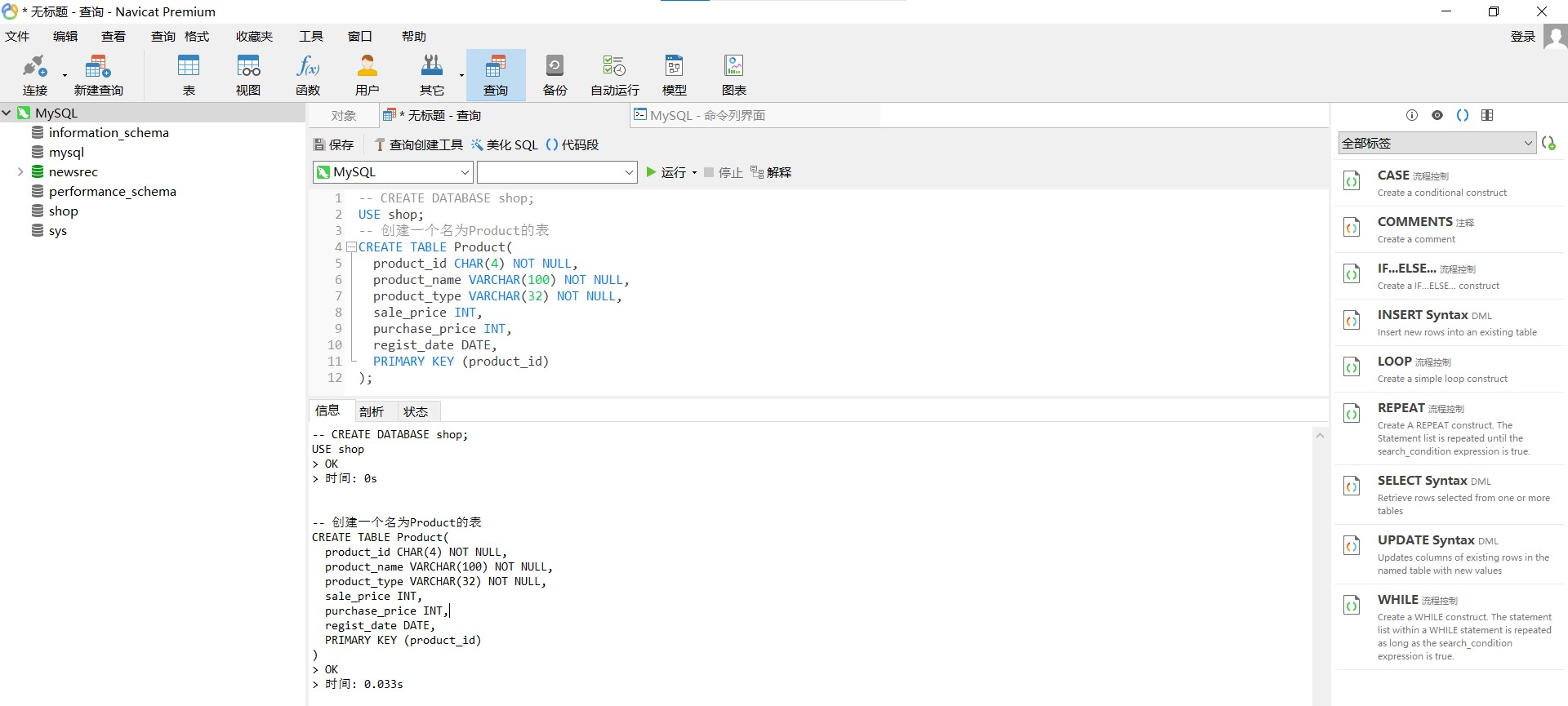Viewport: 1568px width, 706px height.
Task: Open the 收藏夹 (Favorites) menu
Action: (x=254, y=36)
